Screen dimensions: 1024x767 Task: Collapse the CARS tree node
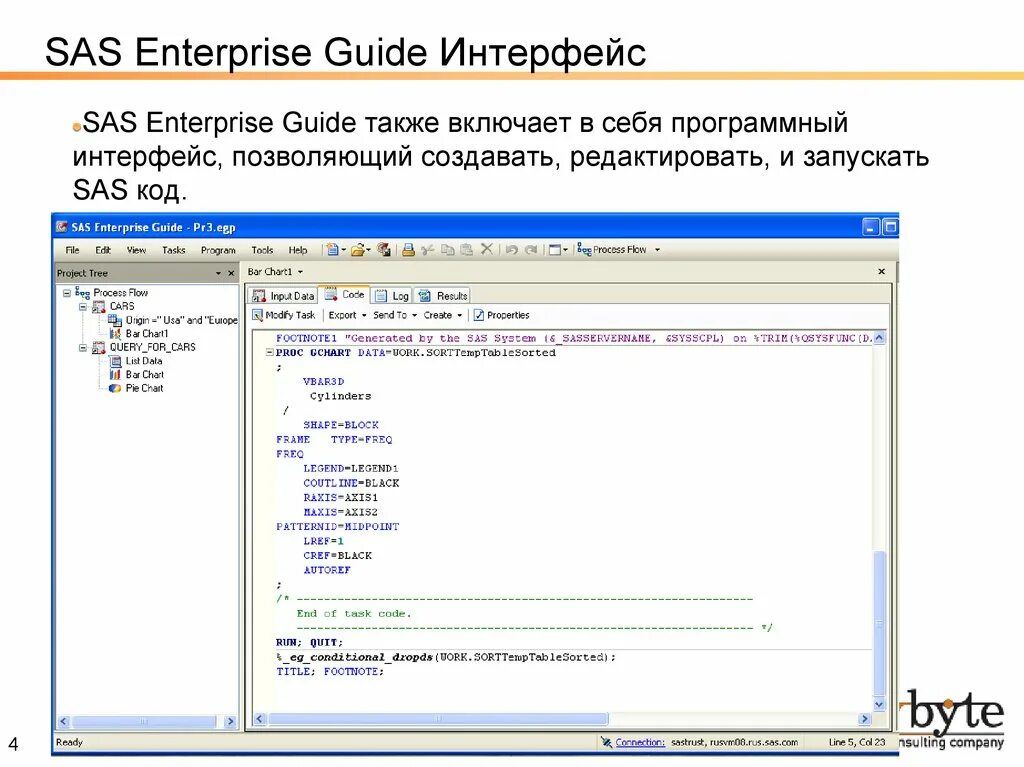[83, 306]
